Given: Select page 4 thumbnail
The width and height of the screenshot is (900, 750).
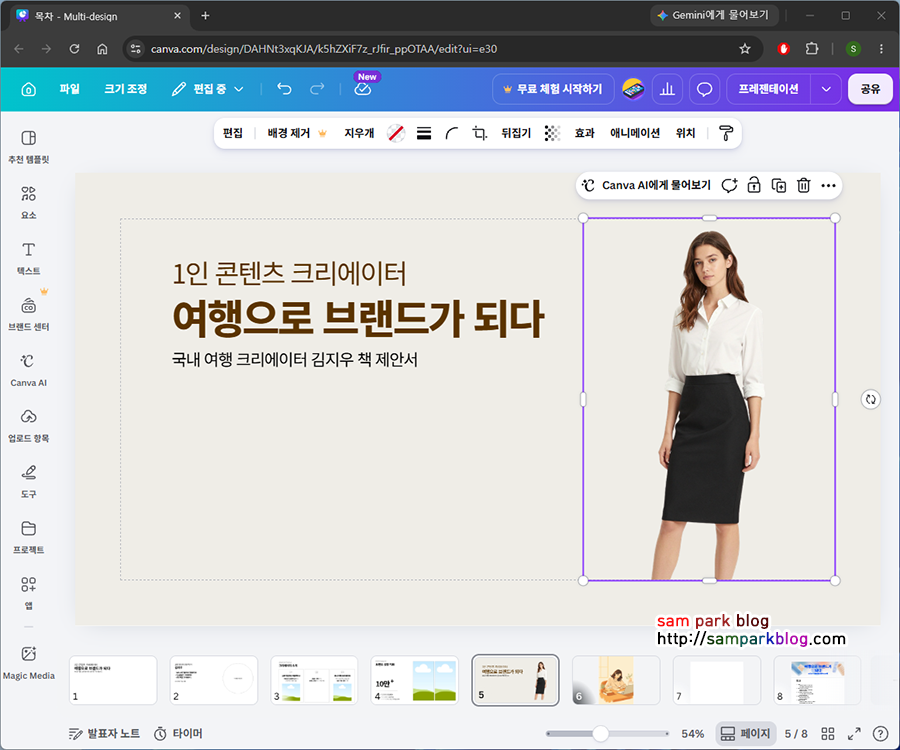Looking at the screenshot, I should coord(415,680).
